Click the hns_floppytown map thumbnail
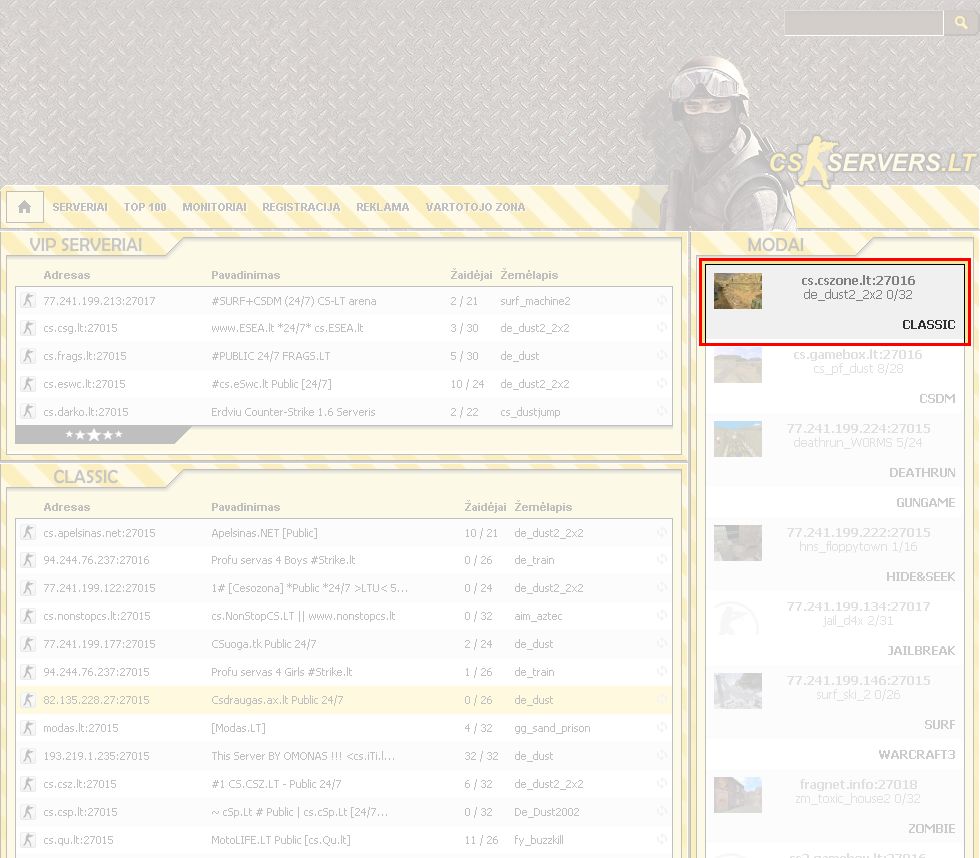 coord(738,543)
